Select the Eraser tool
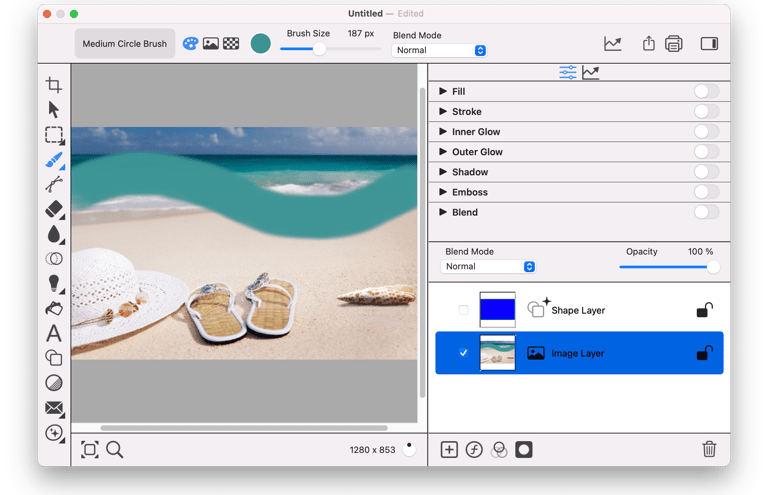Image resolution: width=768 pixels, height=495 pixels. pos(54,209)
